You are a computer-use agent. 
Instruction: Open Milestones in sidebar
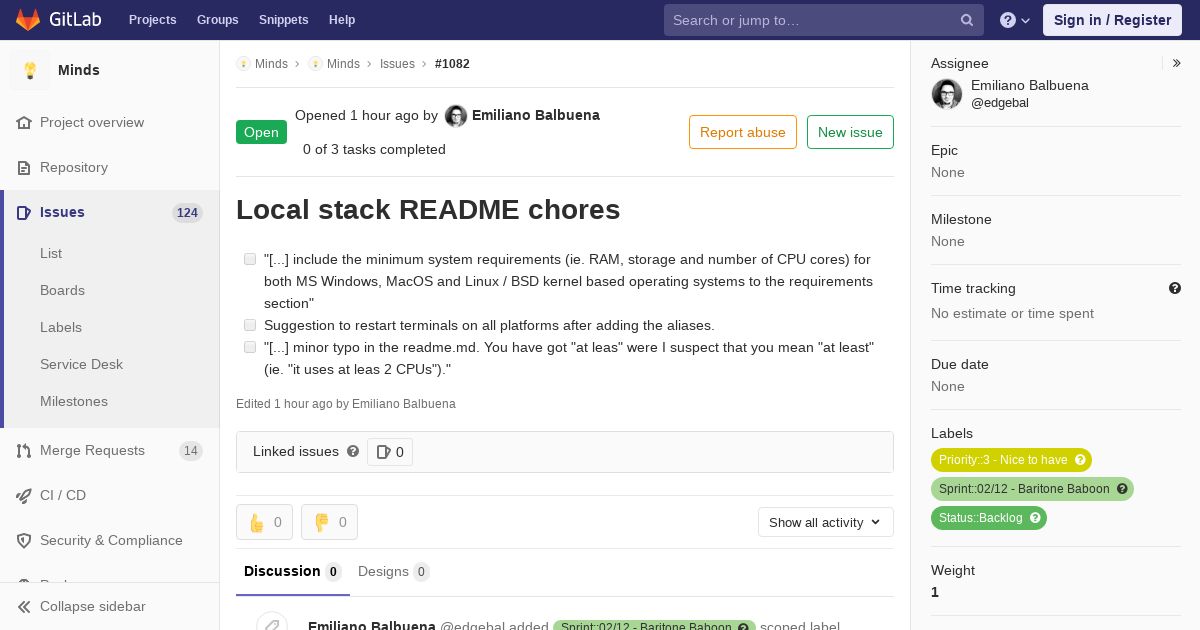tap(74, 401)
